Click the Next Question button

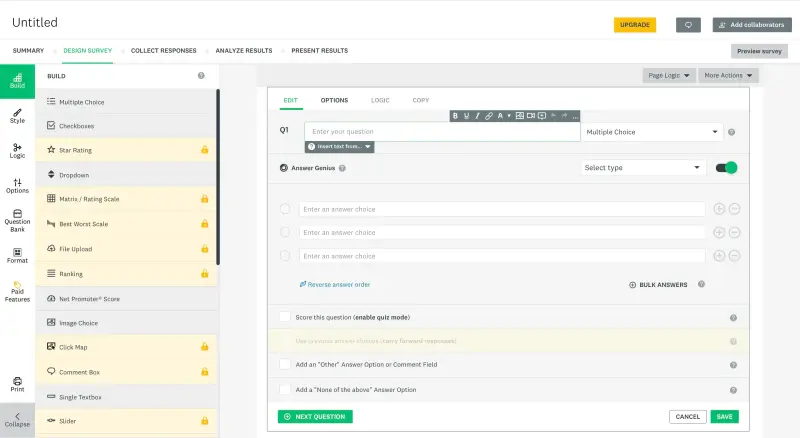point(315,417)
